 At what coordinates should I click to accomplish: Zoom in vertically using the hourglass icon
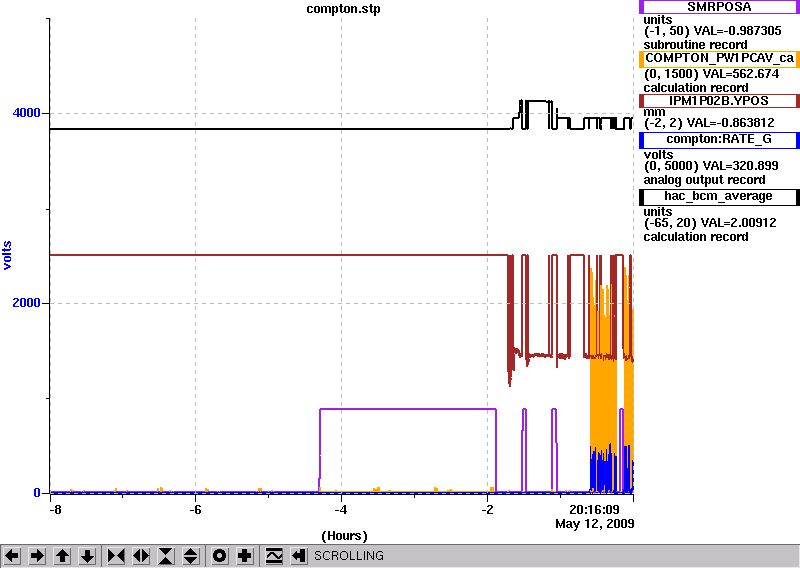click(x=166, y=555)
